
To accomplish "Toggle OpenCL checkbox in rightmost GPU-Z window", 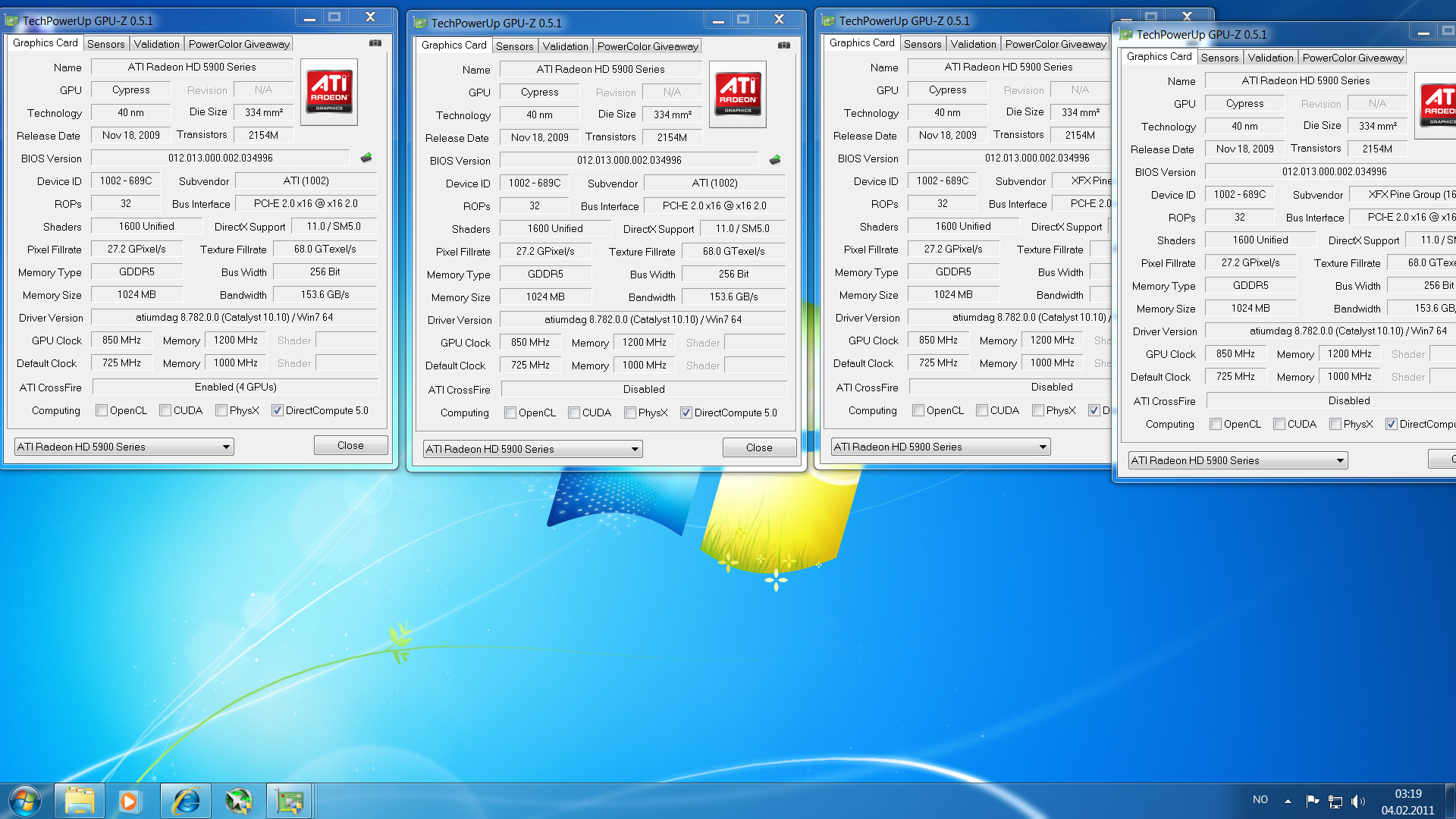I will click(x=1216, y=424).
